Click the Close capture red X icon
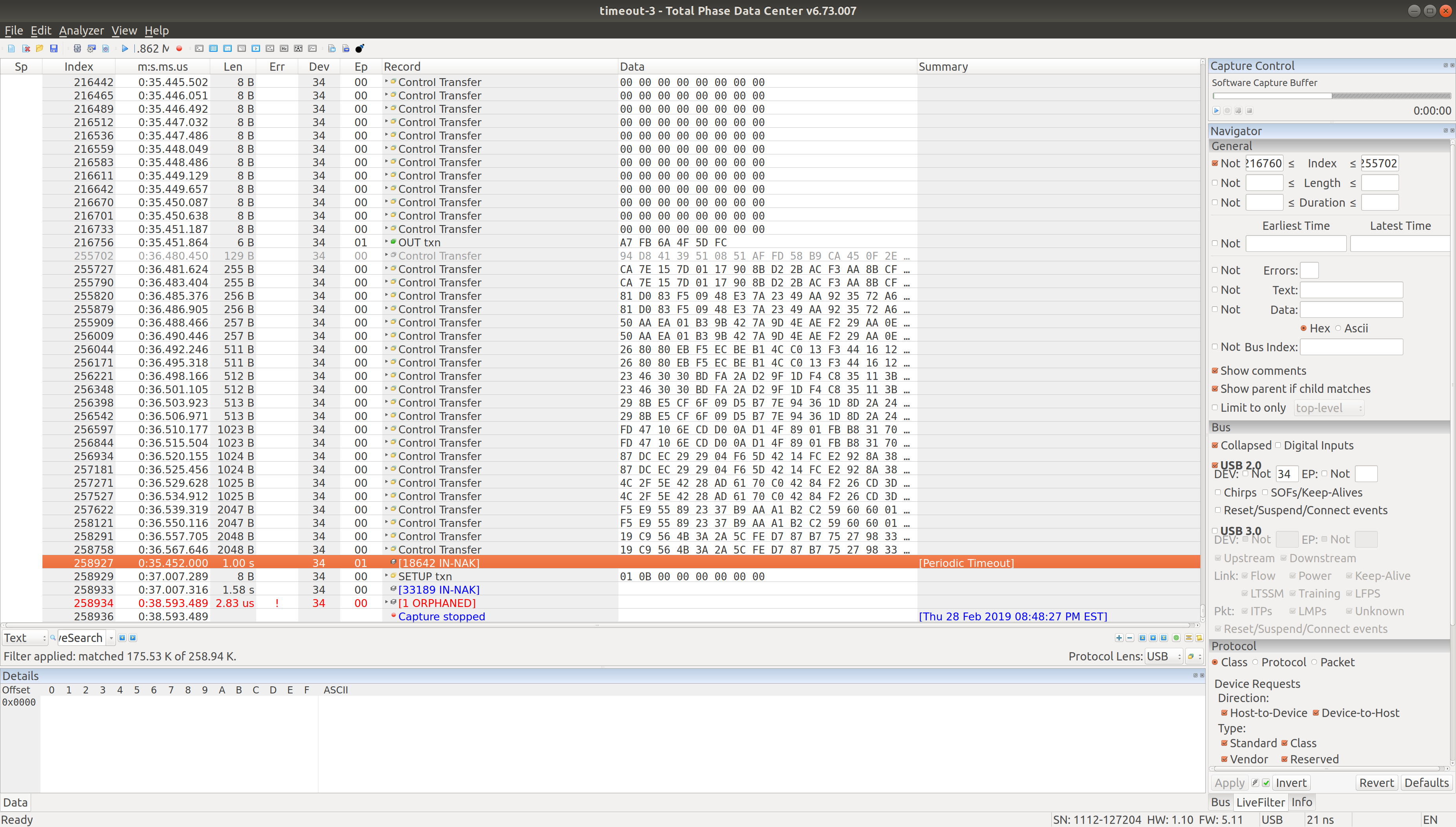 pos(26,49)
